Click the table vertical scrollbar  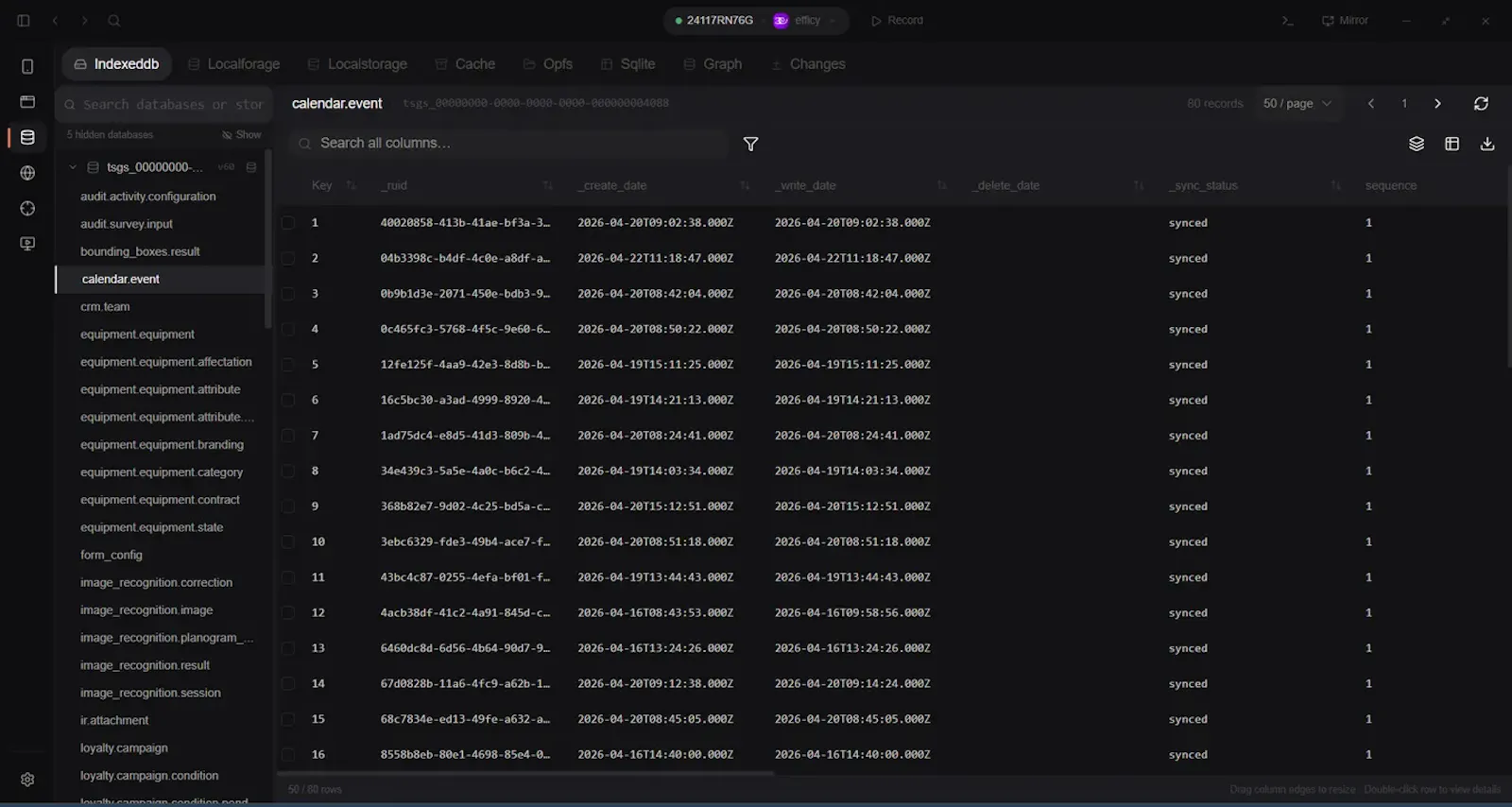[1508, 267]
